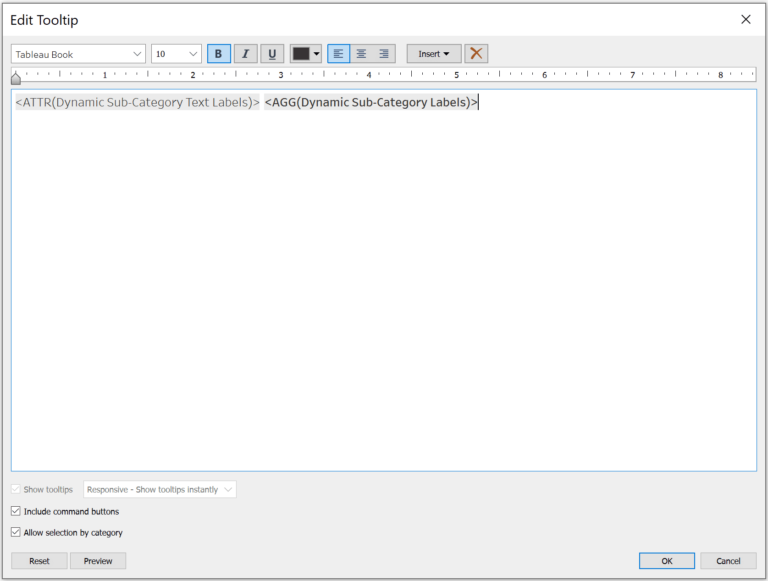Image resolution: width=768 pixels, height=581 pixels.
Task: Click the Reset button
Action: pos(39,561)
